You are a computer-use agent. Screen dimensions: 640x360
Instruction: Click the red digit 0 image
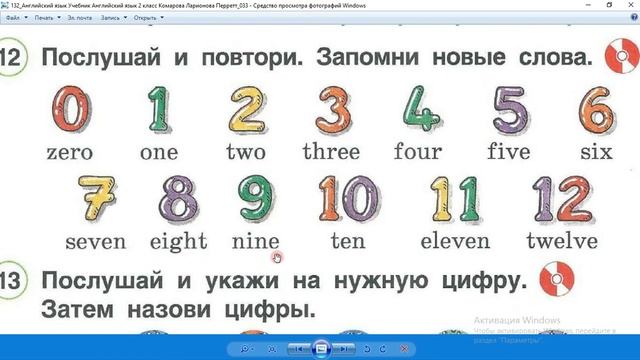tap(71, 109)
